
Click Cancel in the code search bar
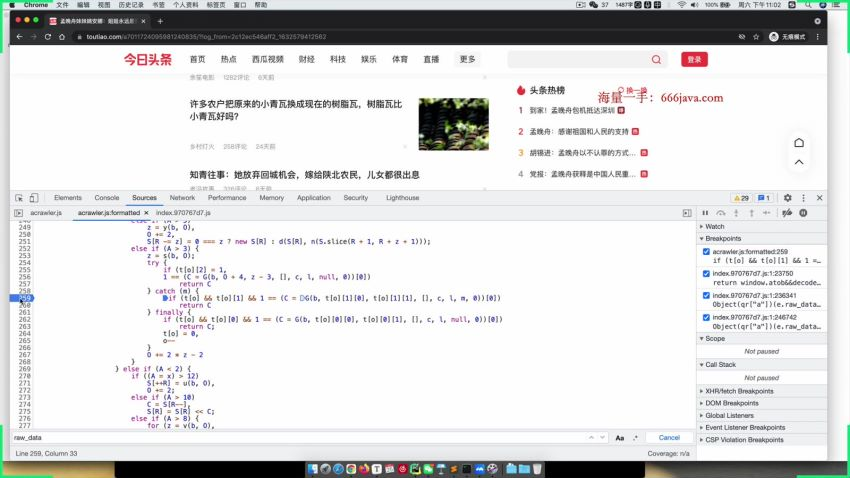click(668, 438)
